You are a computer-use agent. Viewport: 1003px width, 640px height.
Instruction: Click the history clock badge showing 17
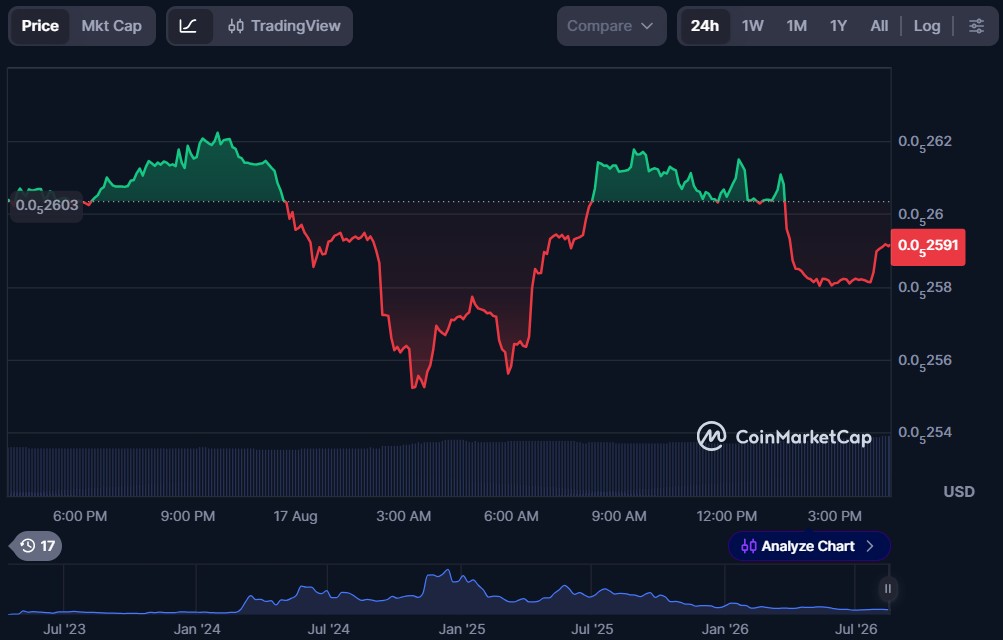(36, 546)
